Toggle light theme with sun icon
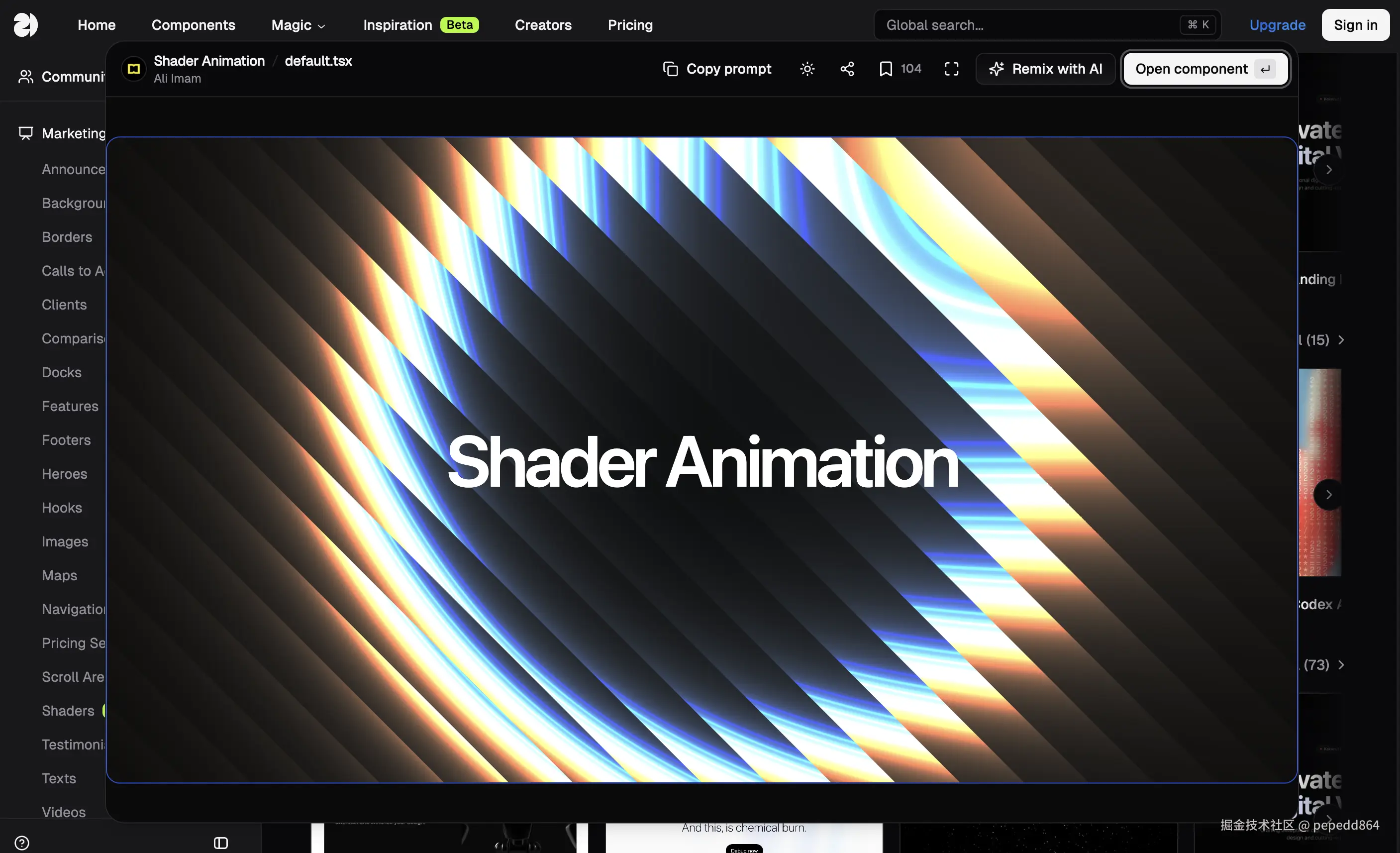1400x853 pixels. (x=807, y=69)
